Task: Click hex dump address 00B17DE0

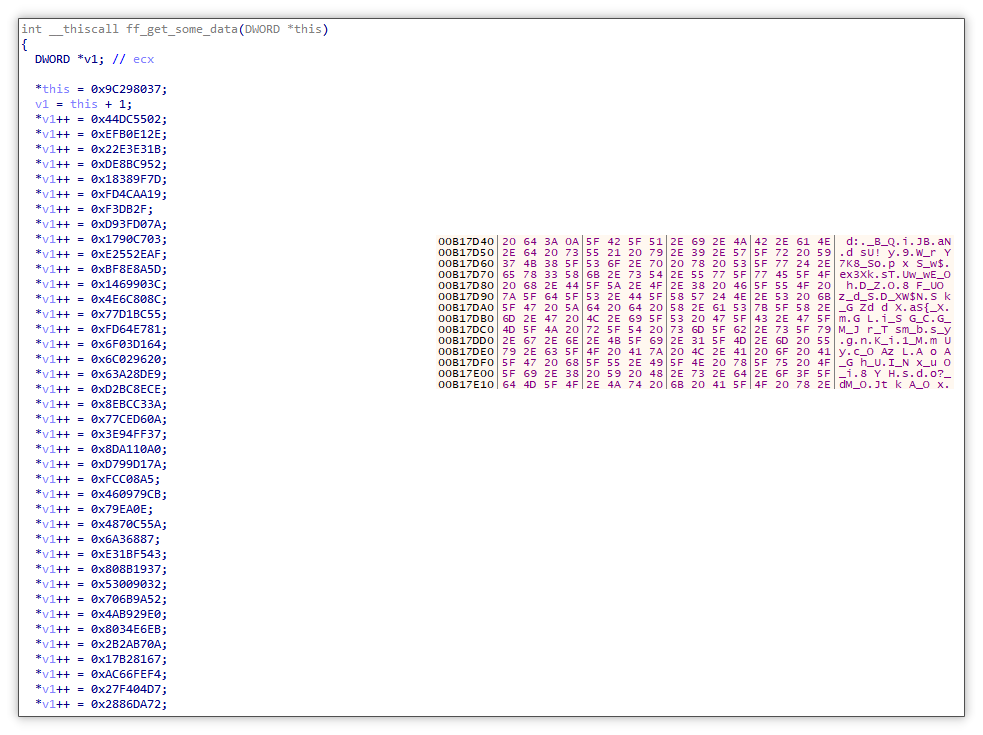Action: (466, 351)
